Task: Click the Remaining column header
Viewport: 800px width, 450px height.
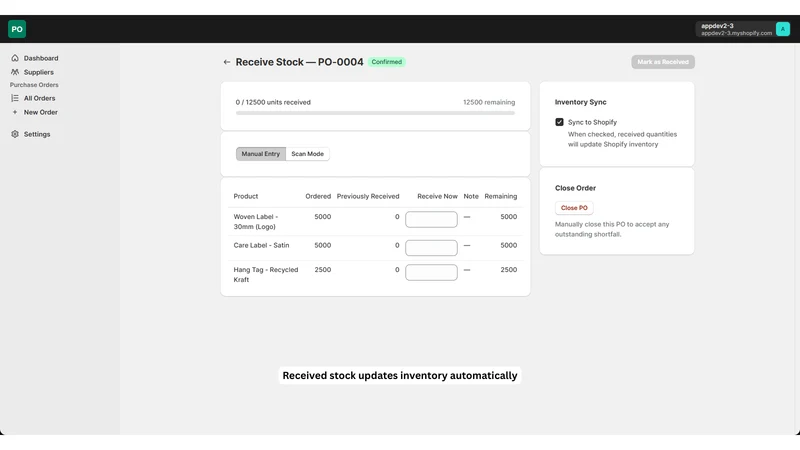Action: pyautogui.click(x=501, y=196)
